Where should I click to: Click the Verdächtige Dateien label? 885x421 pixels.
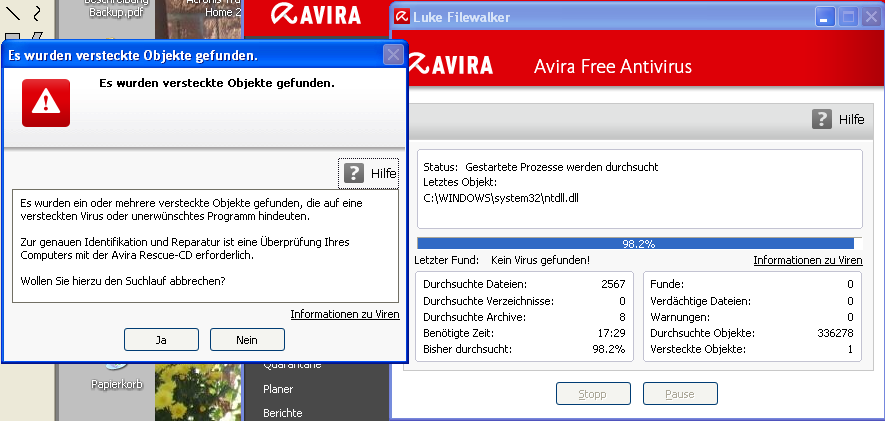coord(700,301)
